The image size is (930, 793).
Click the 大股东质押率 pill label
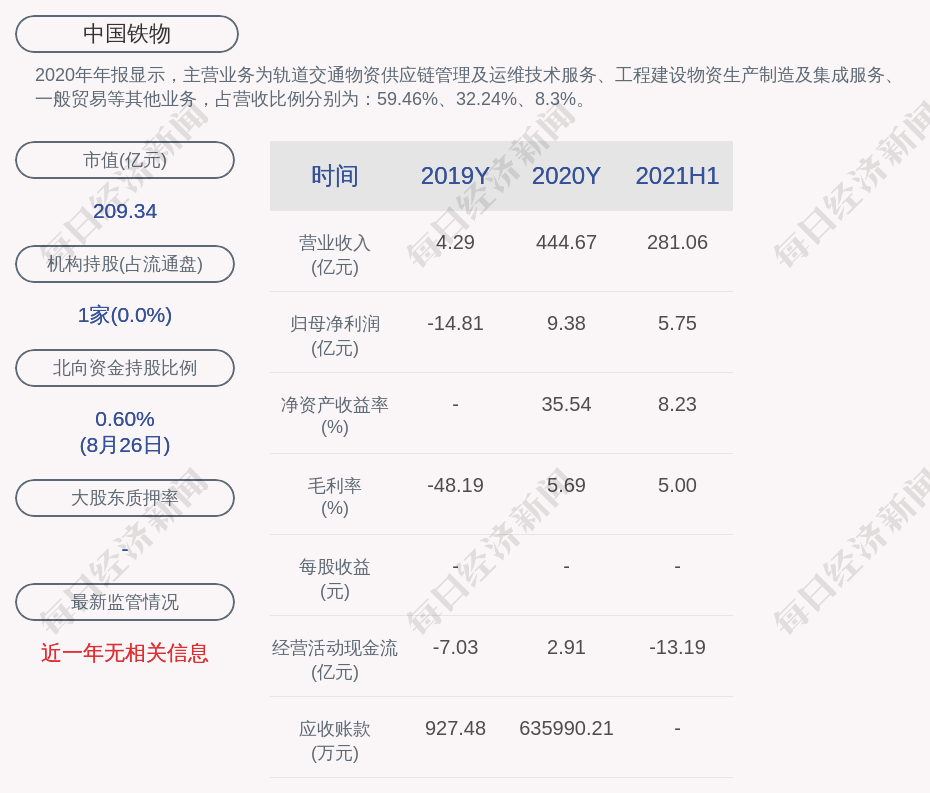(x=125, y=498)
